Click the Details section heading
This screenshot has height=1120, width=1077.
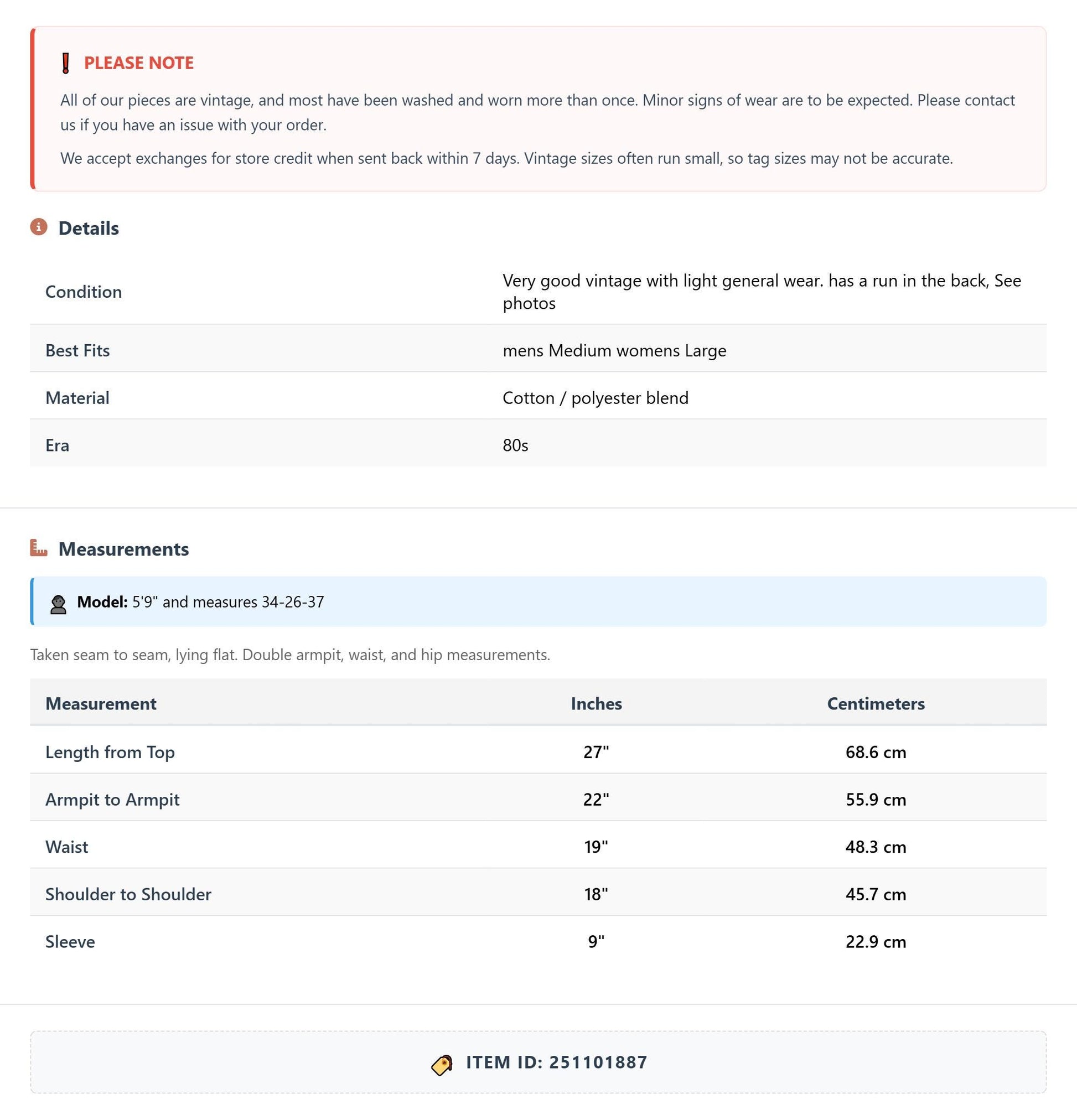(89, 228)
